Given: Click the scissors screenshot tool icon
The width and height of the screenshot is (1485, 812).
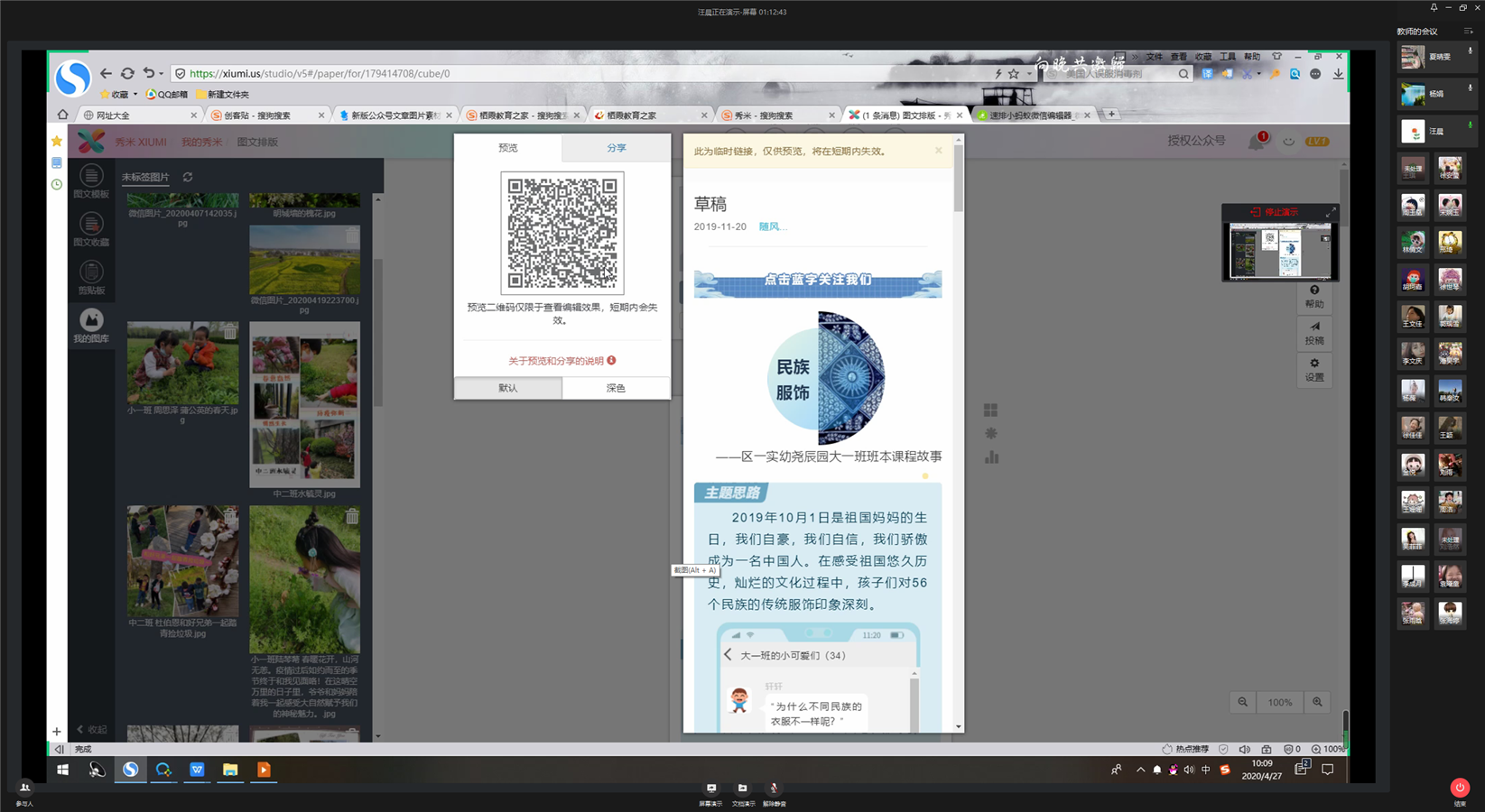Looking at the screenshot, I should pyautogui.click(x=1246, y=74).
